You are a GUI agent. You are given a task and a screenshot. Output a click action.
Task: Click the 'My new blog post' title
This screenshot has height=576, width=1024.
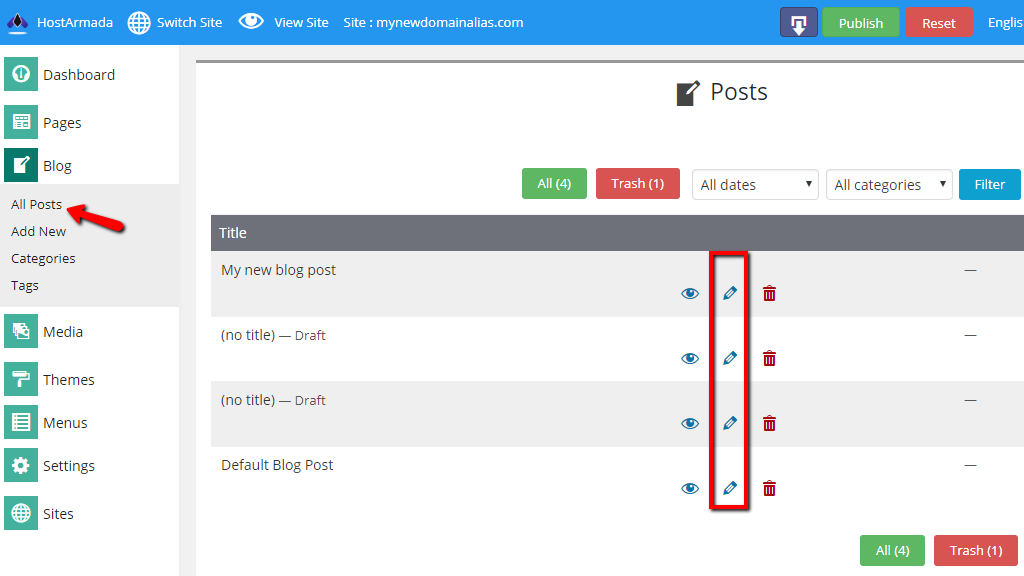tap(278, 270)
